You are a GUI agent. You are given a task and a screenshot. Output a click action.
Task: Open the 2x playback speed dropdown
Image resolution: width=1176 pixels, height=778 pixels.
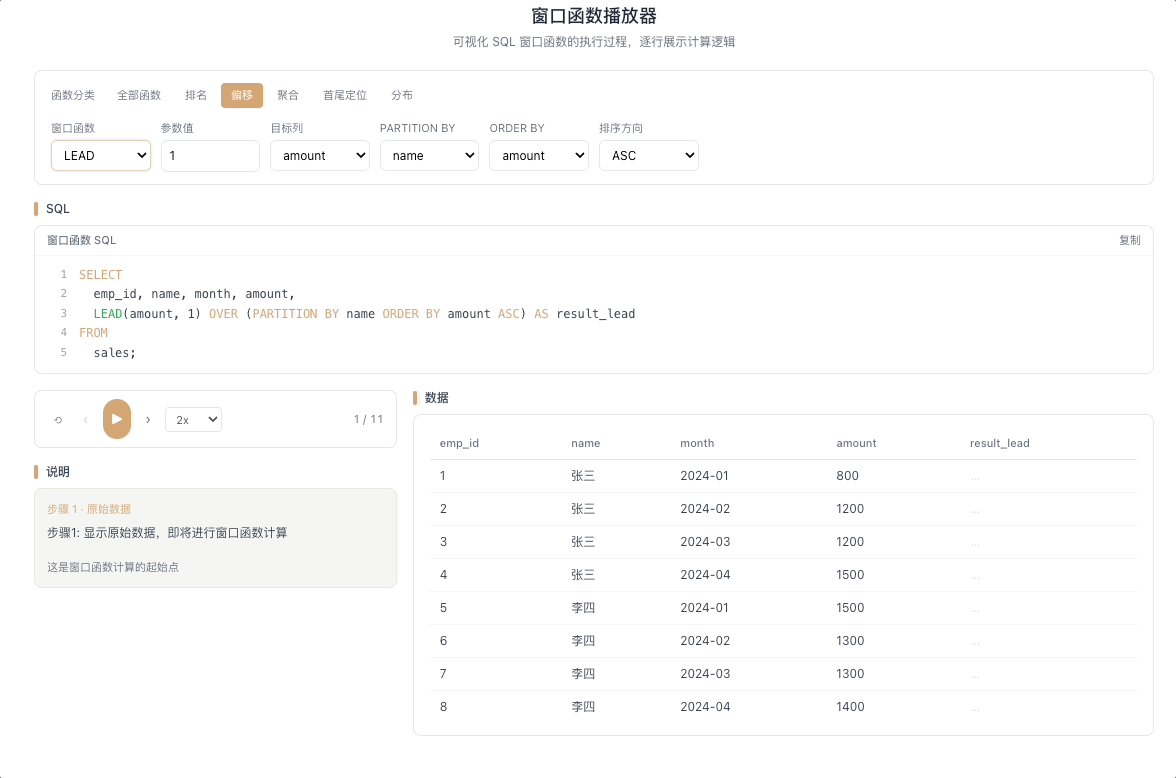pyautogui.click(x=194, y=419)
